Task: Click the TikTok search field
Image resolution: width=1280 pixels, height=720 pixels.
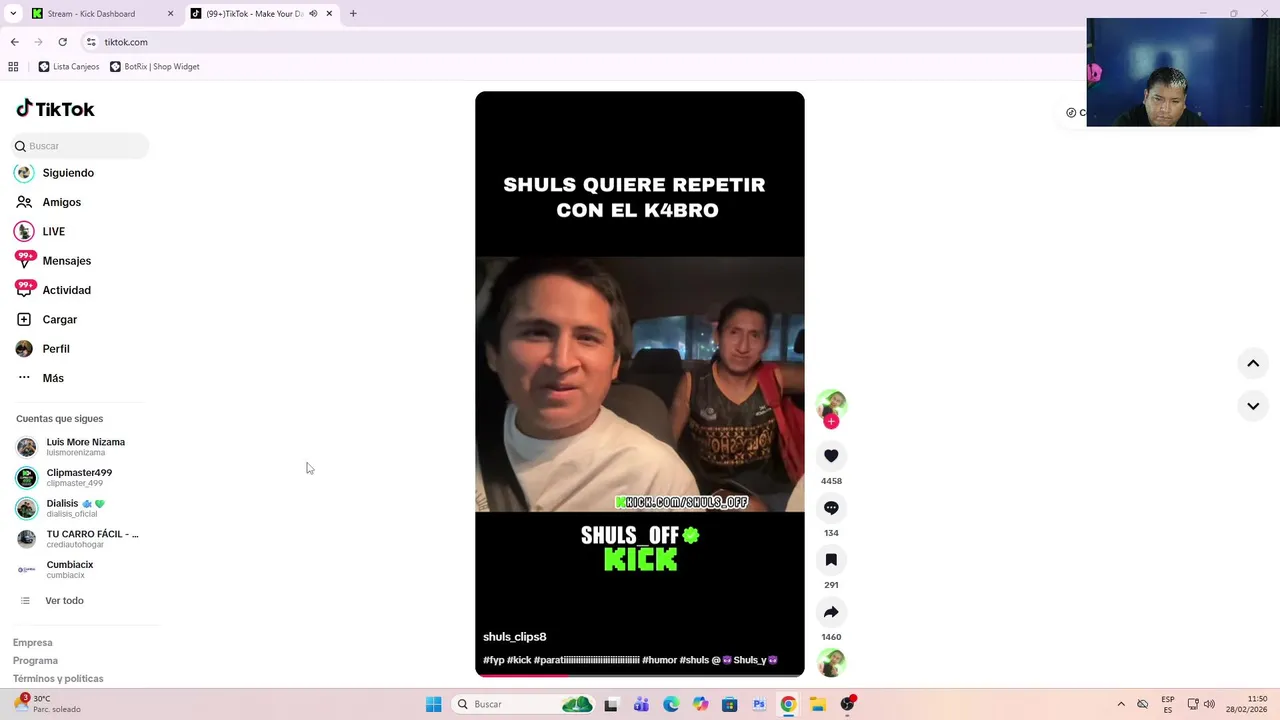Action: 80,146
